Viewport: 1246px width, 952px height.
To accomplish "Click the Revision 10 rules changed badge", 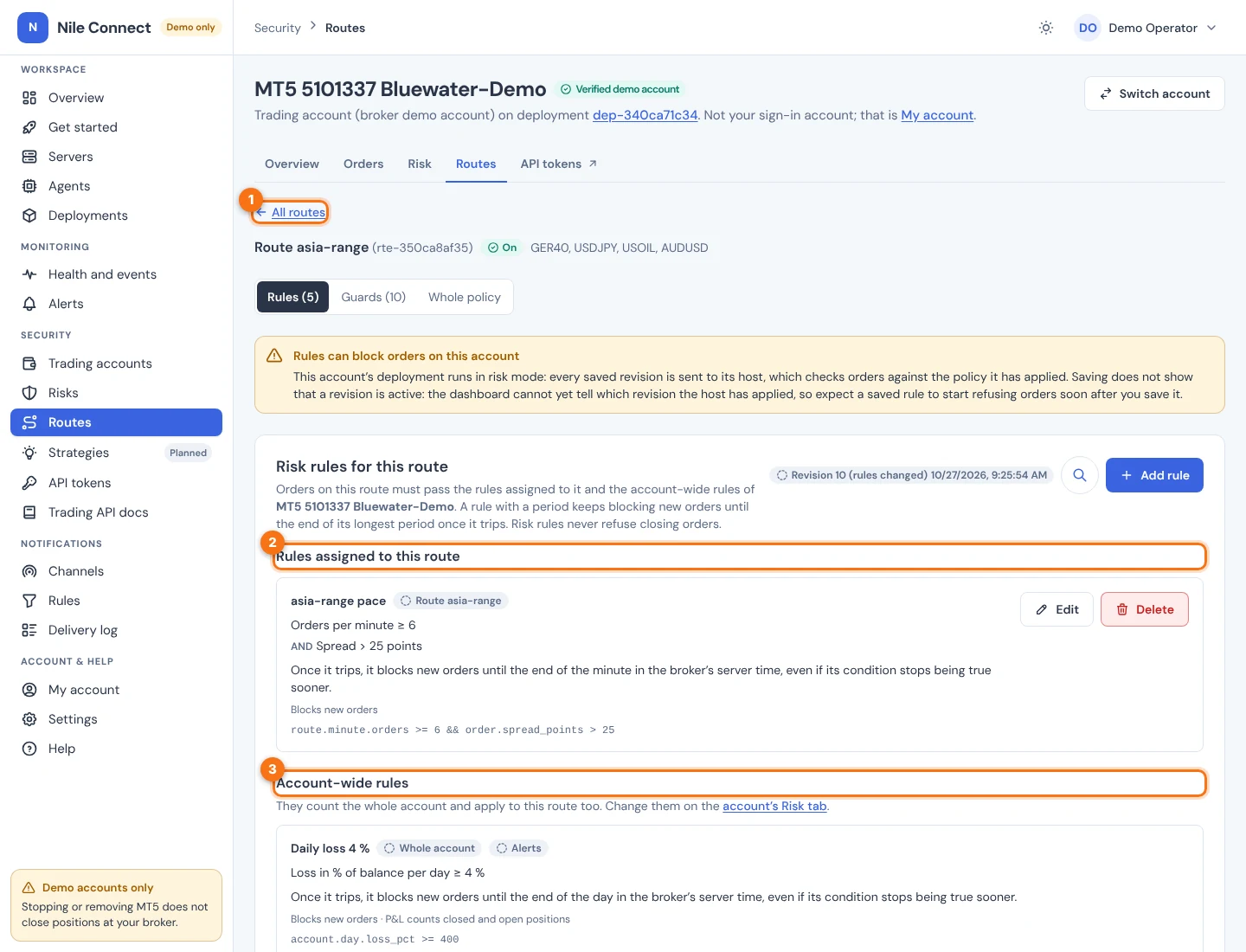I will [x=911, y=475].
